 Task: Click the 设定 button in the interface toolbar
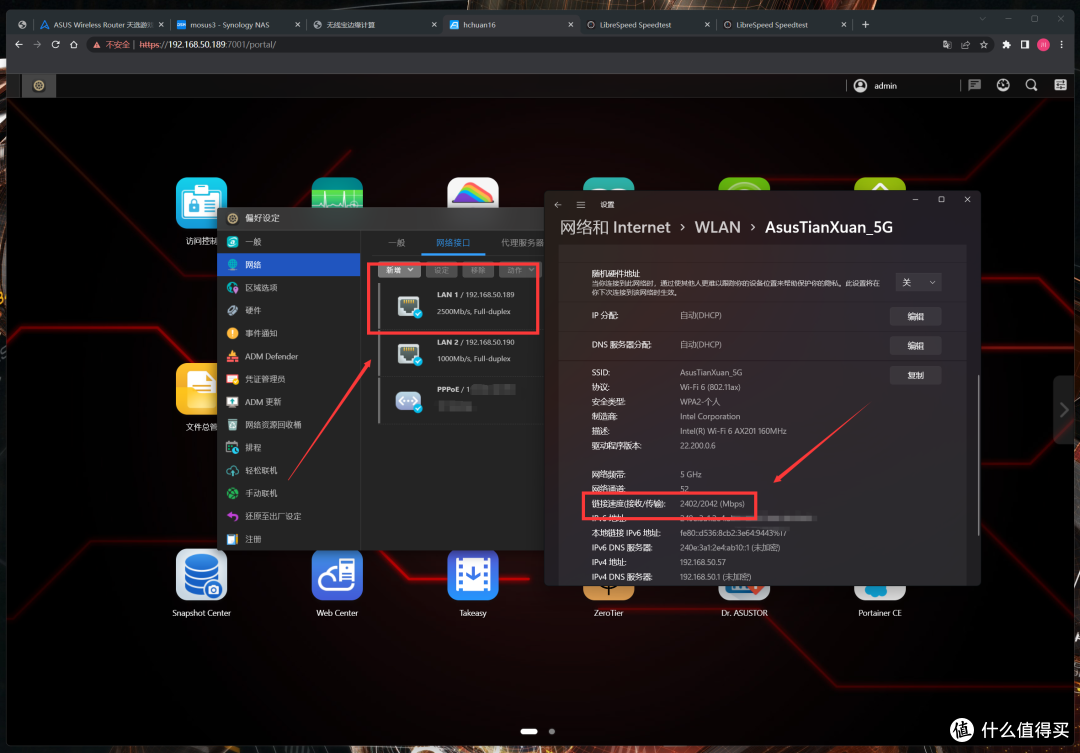442,270
